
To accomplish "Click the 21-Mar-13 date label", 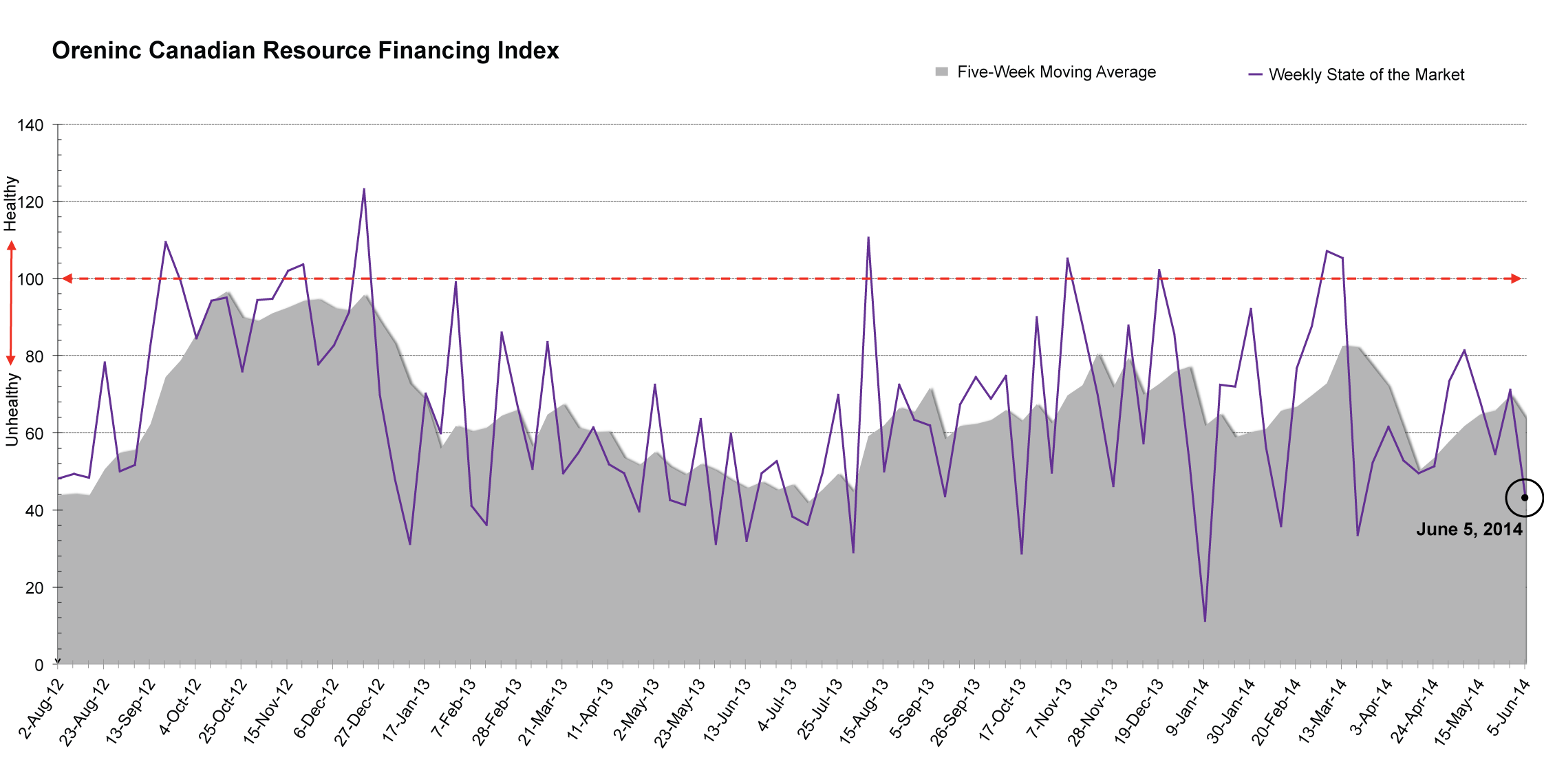I will point(543,712).
